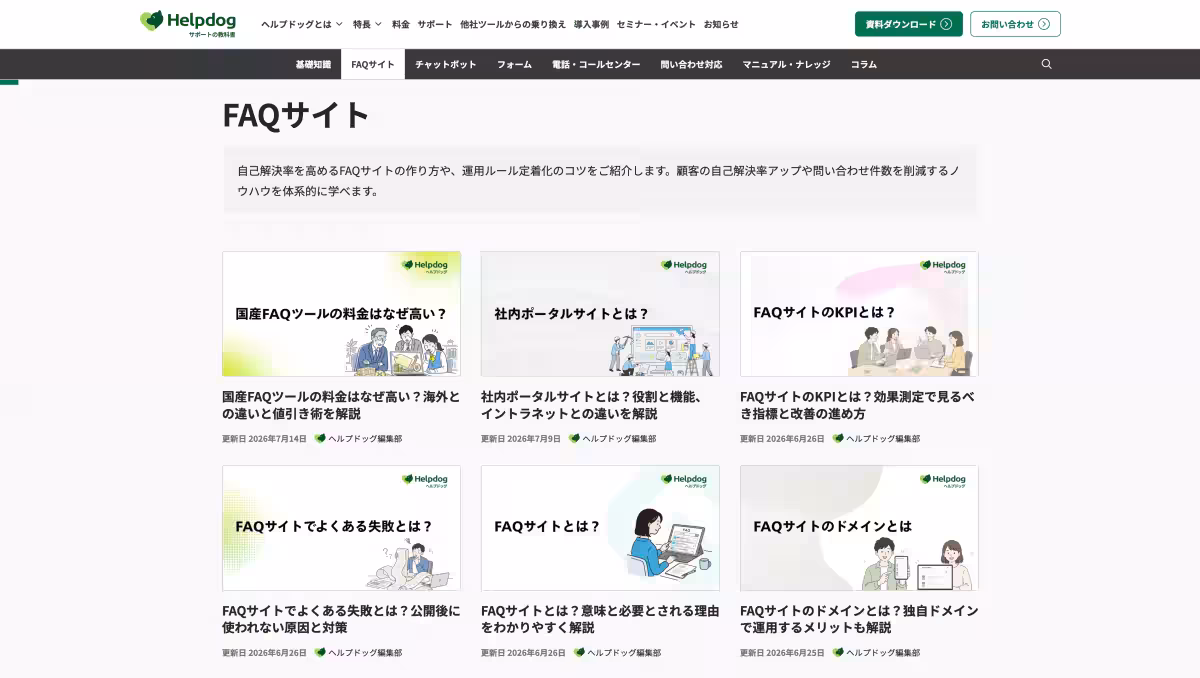Click the editor avatar icon under the 社内ポータルサイト article
The image size is (1200, 678).
574,439
